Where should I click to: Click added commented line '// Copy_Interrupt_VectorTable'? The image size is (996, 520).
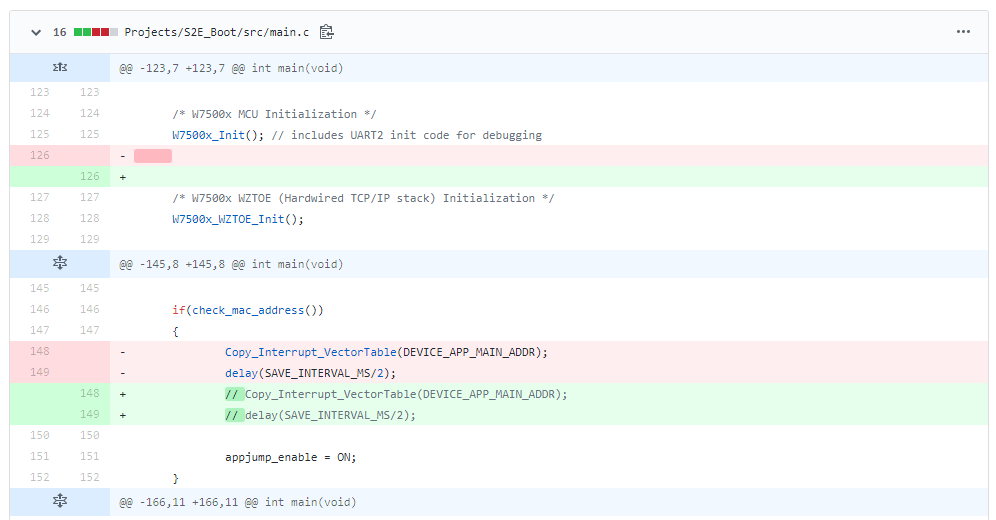point(396,394)
